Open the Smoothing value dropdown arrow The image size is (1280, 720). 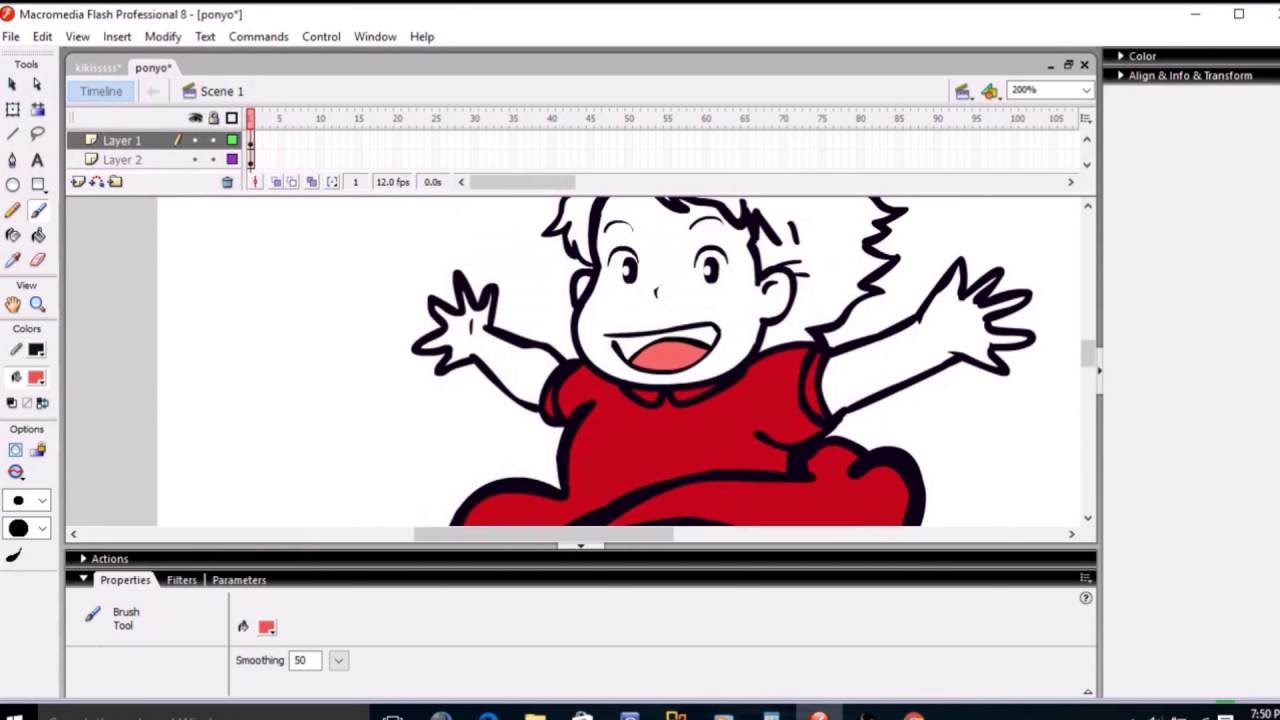pos(339,661)
